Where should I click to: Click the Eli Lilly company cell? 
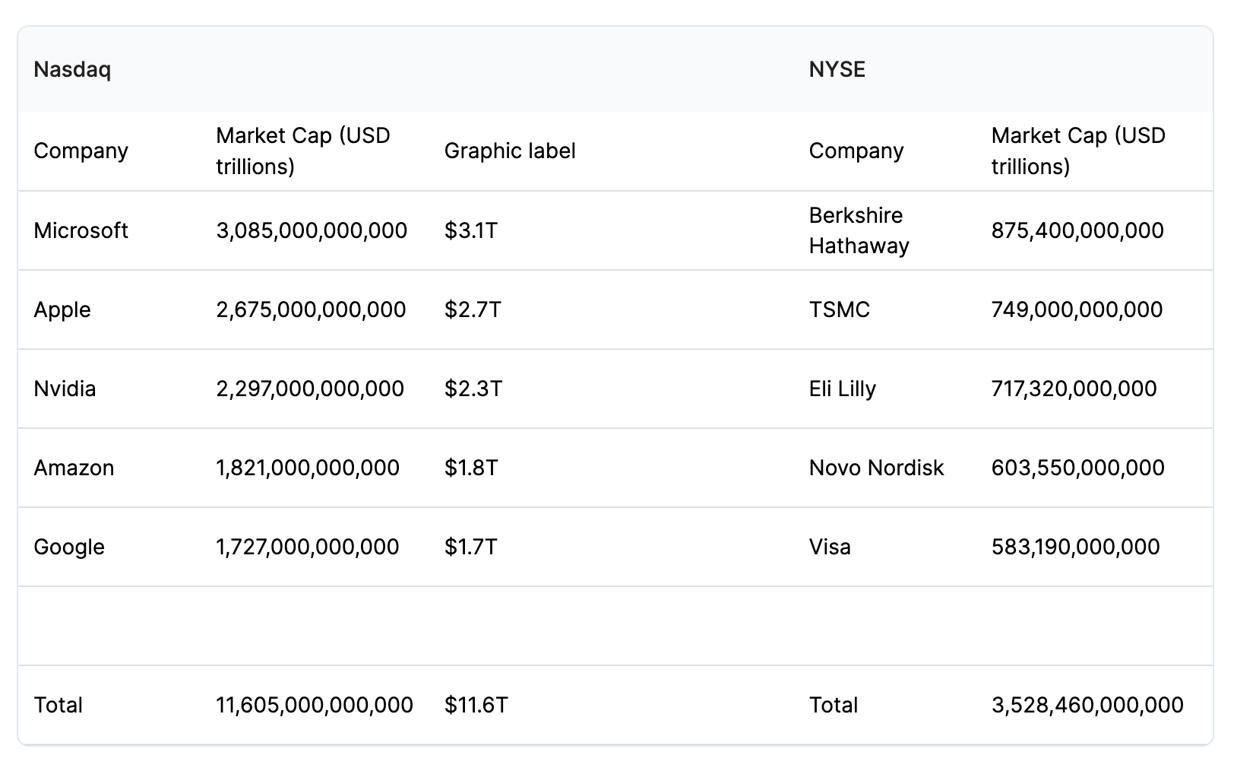coord(842,389)
